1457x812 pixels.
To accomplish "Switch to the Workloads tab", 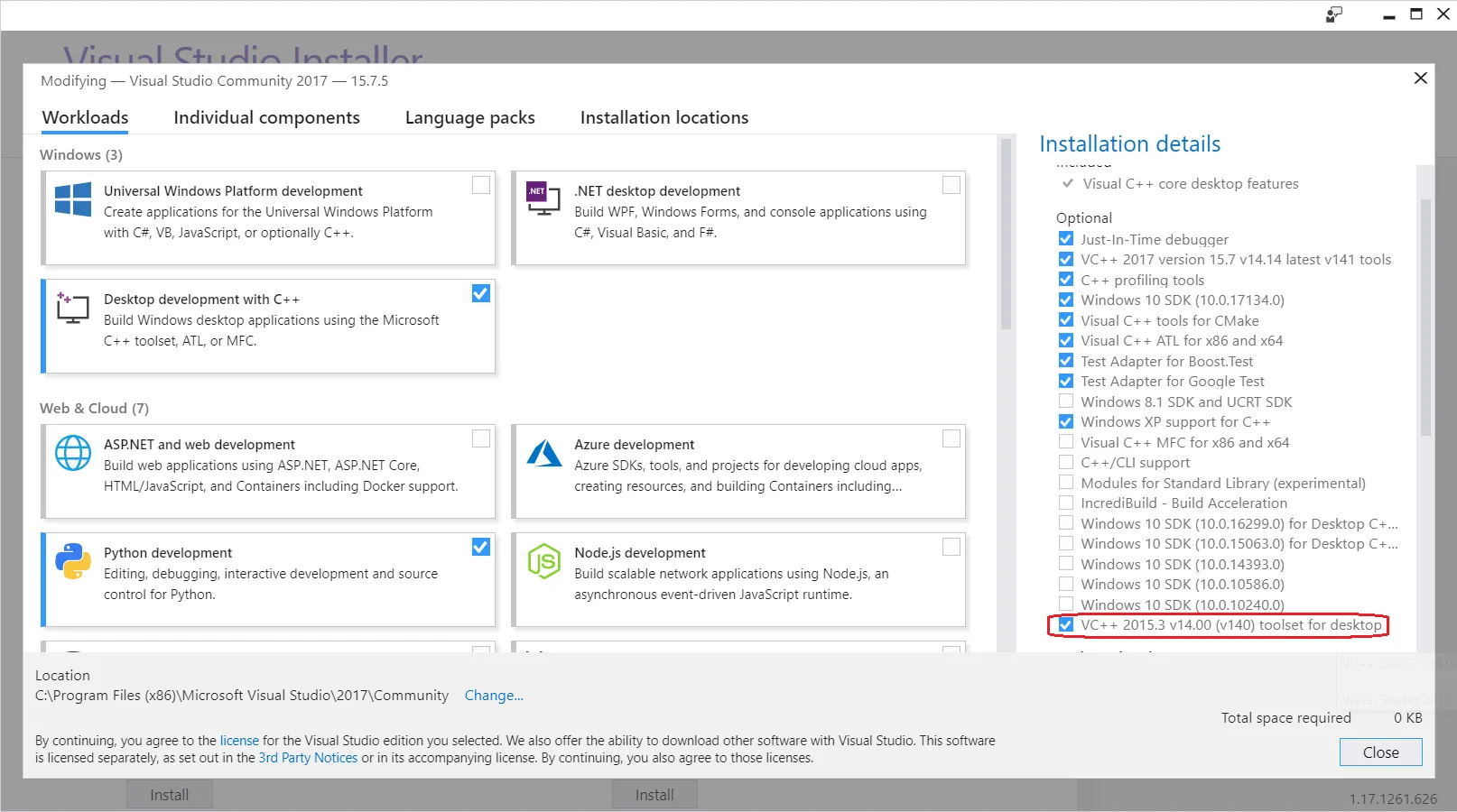I will coord(86,117).
